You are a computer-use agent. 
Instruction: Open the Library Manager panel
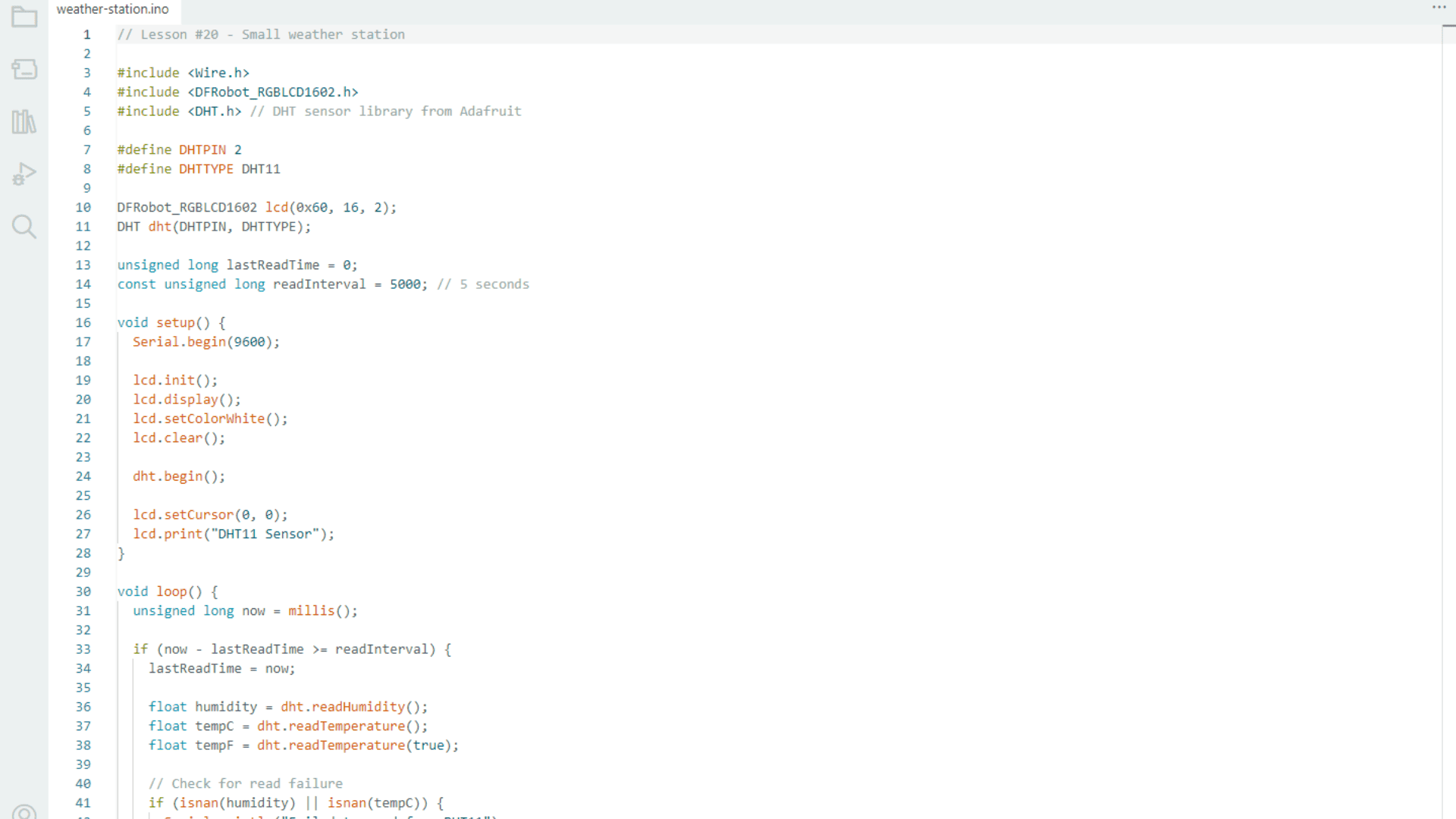(x=24, y=121)
